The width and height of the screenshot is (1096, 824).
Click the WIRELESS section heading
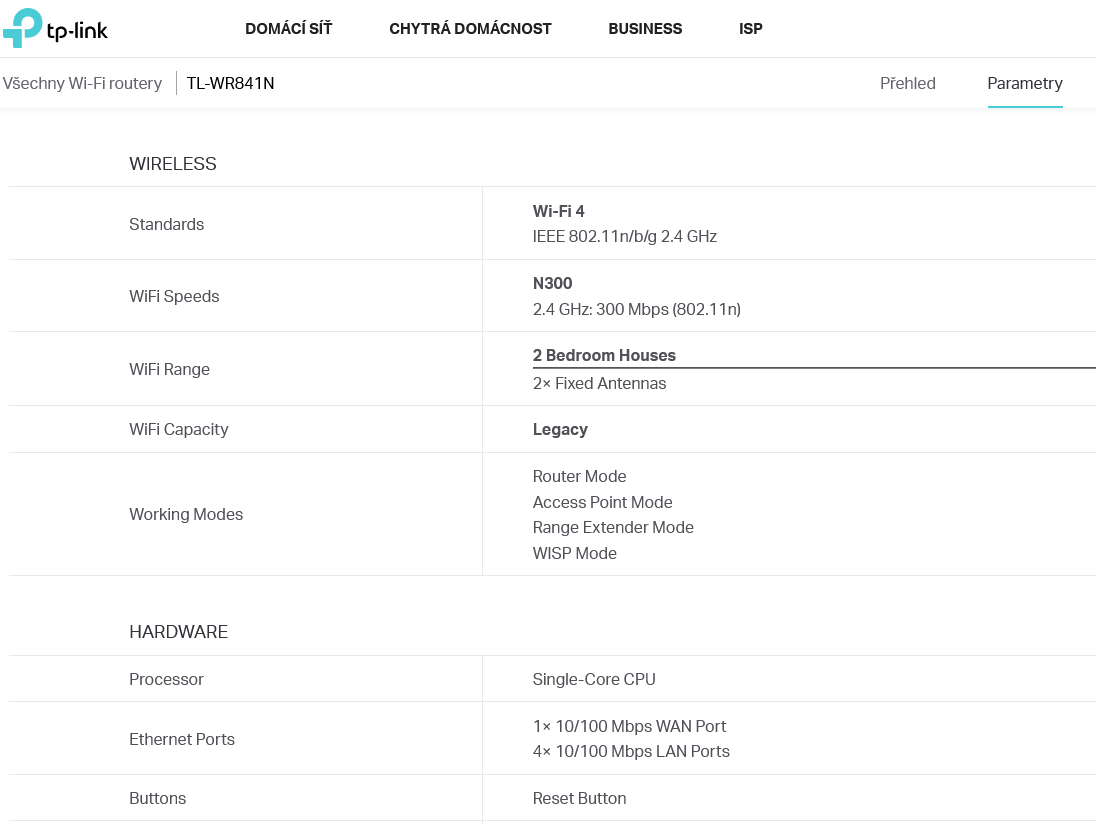[x=173, y=164]
